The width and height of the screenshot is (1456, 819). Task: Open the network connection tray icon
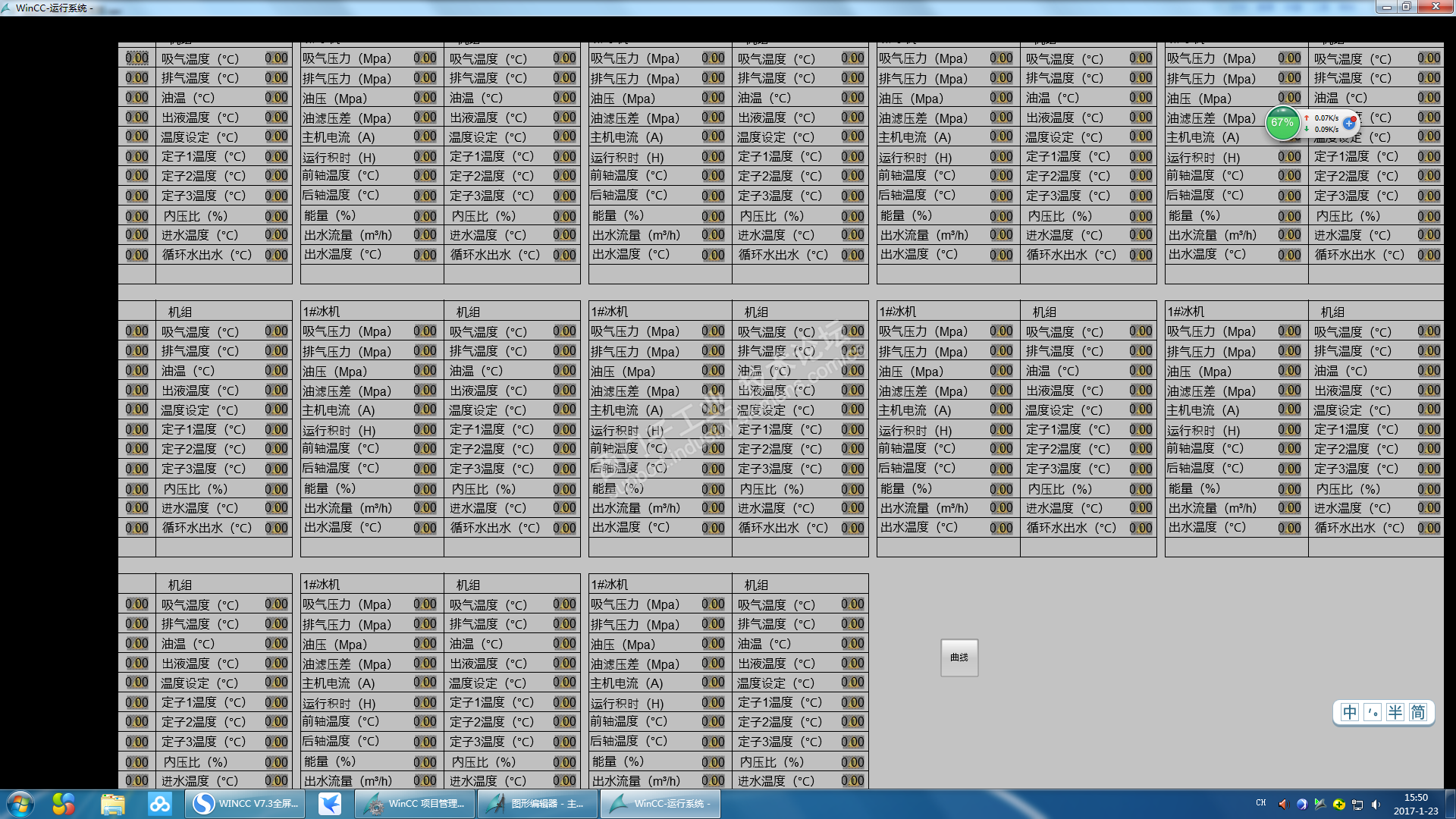[1357, 804]
